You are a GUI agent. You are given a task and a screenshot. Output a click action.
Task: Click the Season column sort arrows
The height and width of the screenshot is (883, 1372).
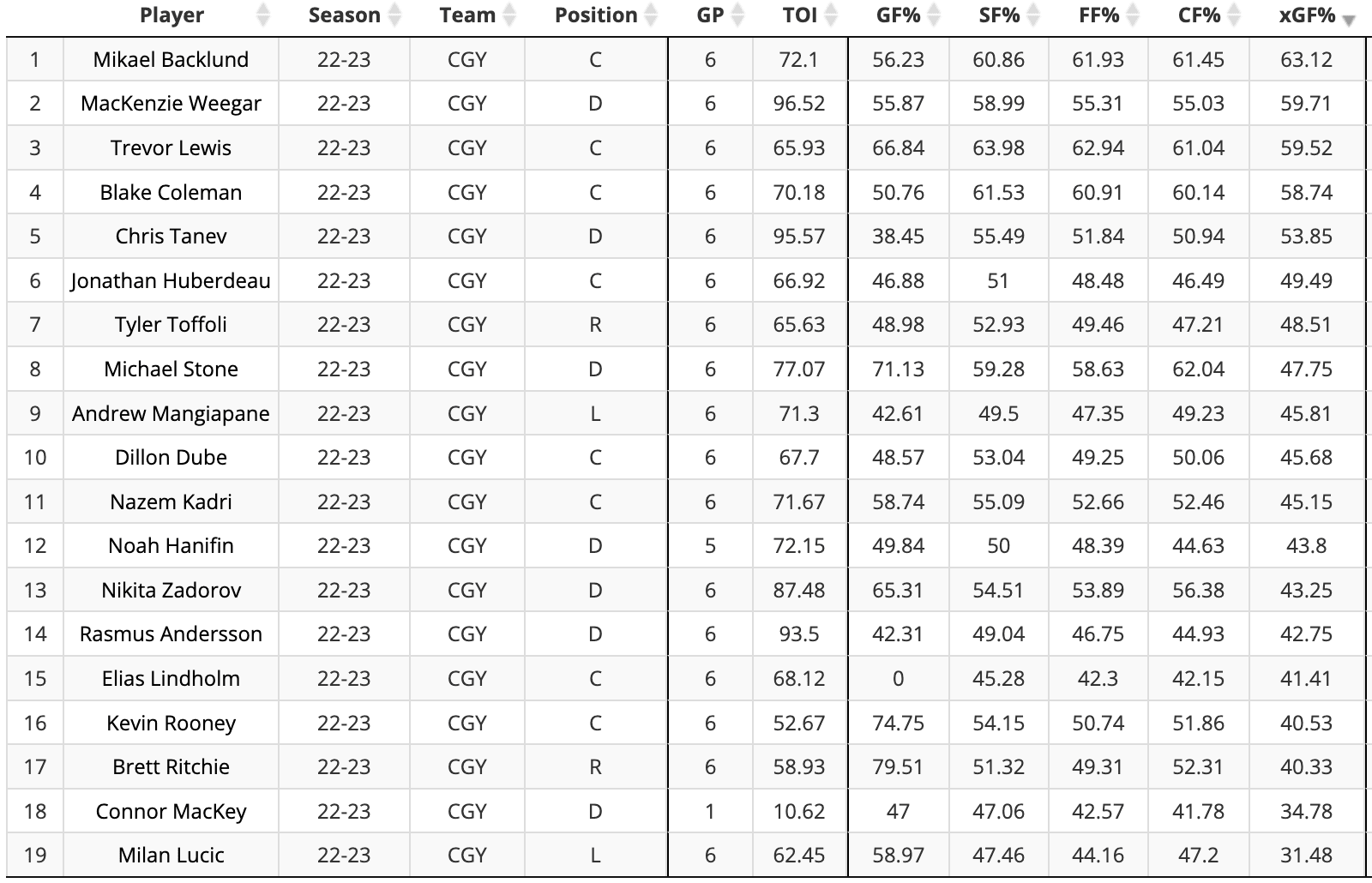(x=394, y=15)
